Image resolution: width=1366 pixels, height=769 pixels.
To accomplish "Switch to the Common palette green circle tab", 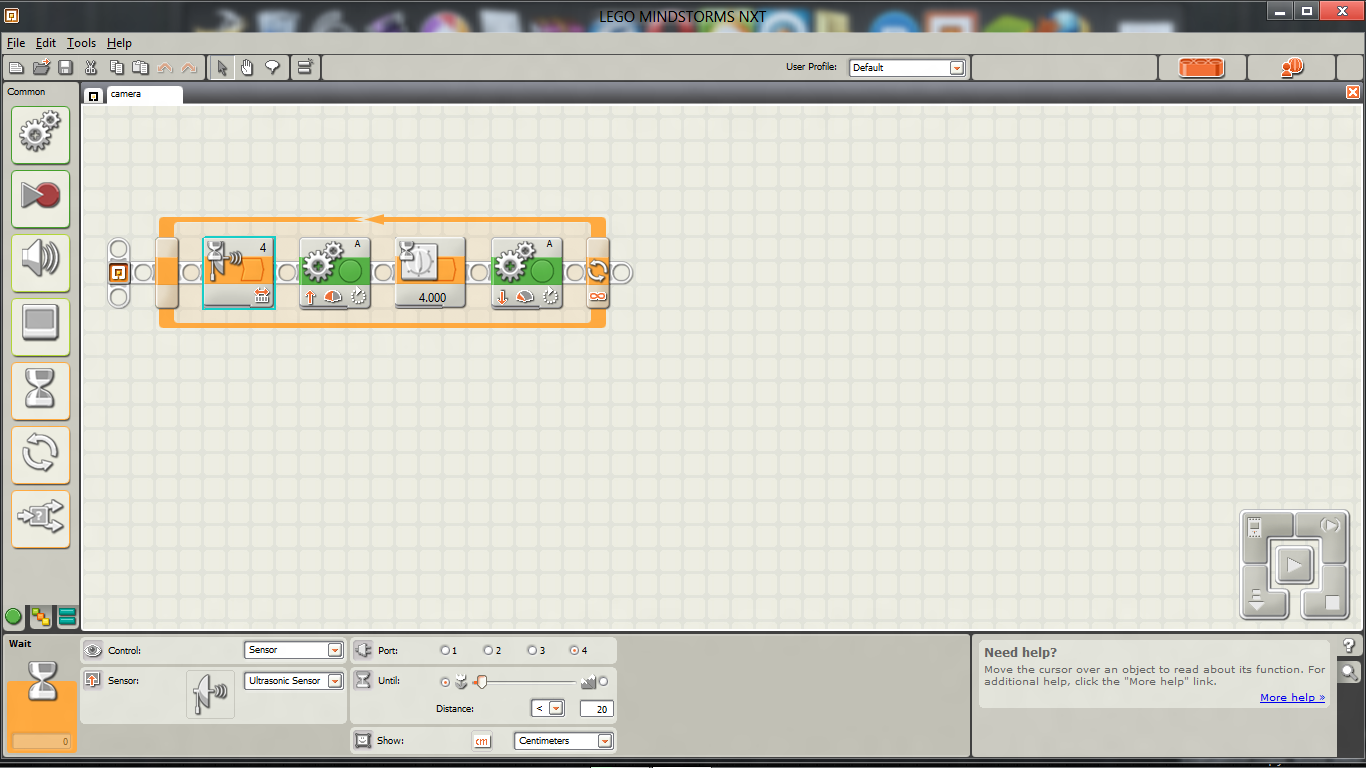I will [x=14, y=617].
